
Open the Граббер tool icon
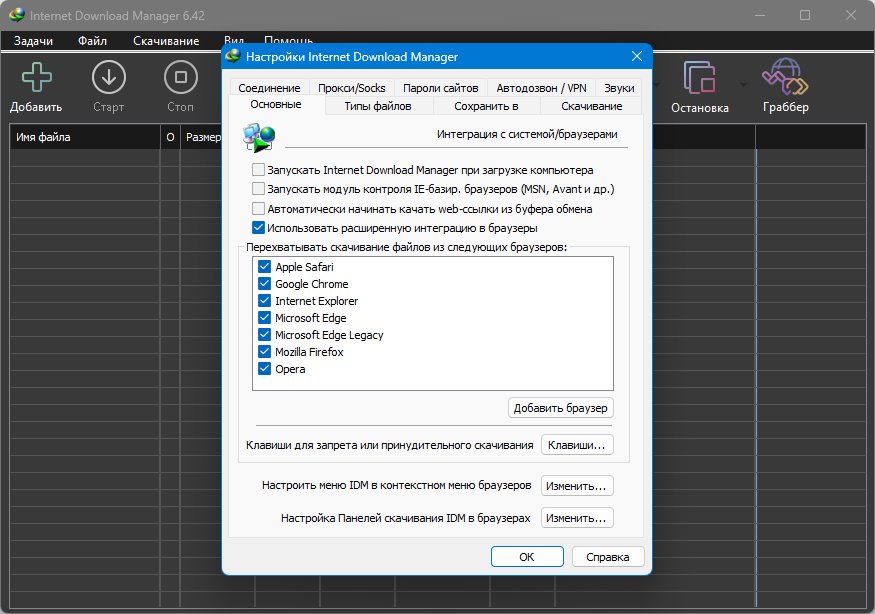(785, 77)
